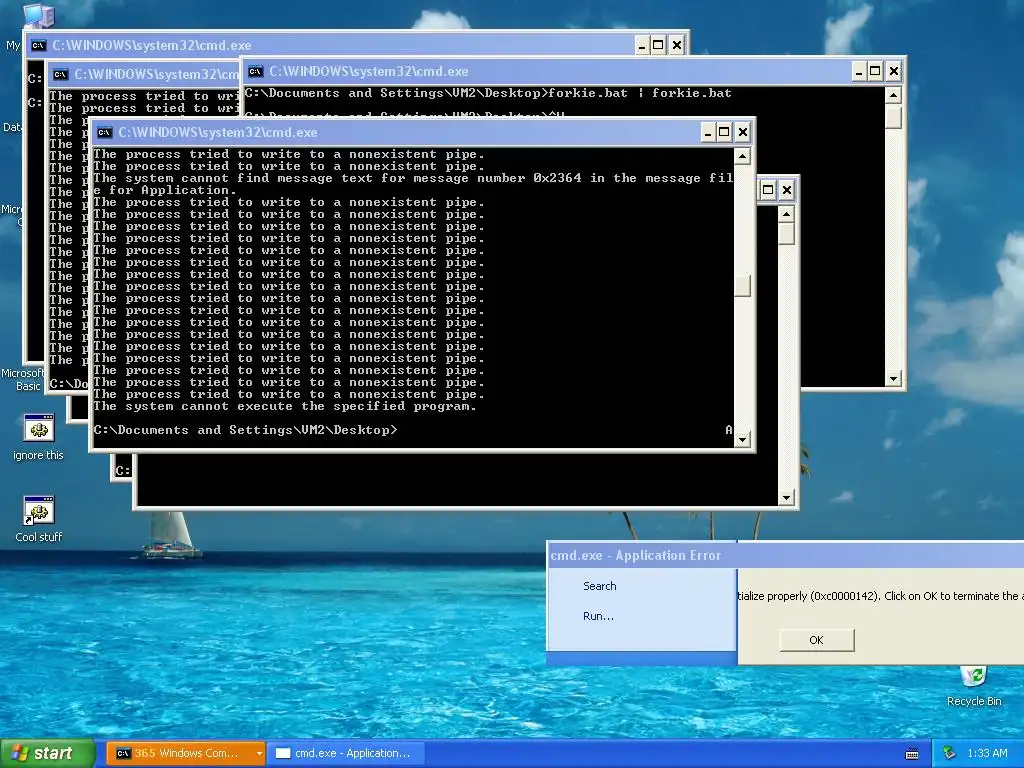Click the 'forkie.bat | forkie.bat' command line text
This screenshot has height=768, width=1024.
640,93
